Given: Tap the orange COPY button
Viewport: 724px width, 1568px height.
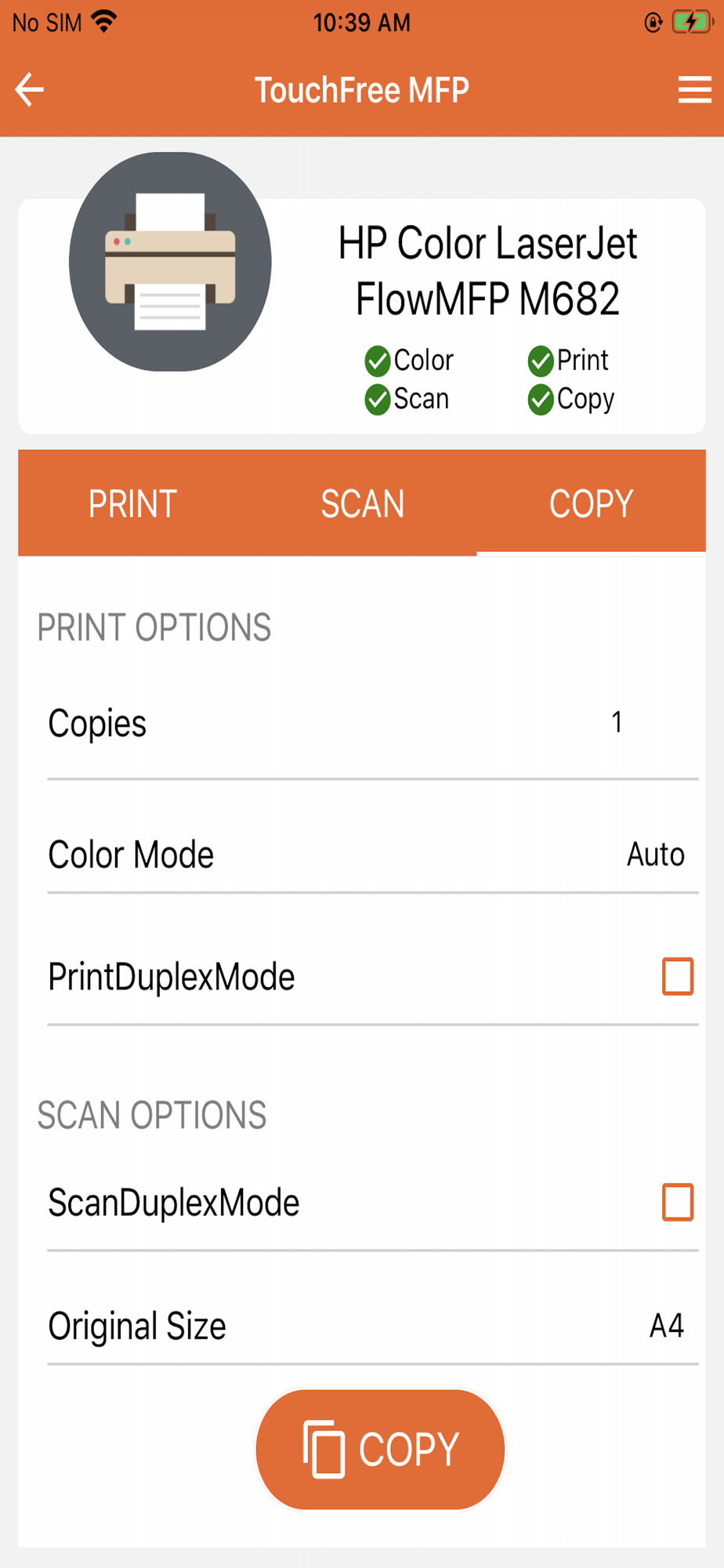Looking at the screenshot, I should click(x=380, y=1450).
